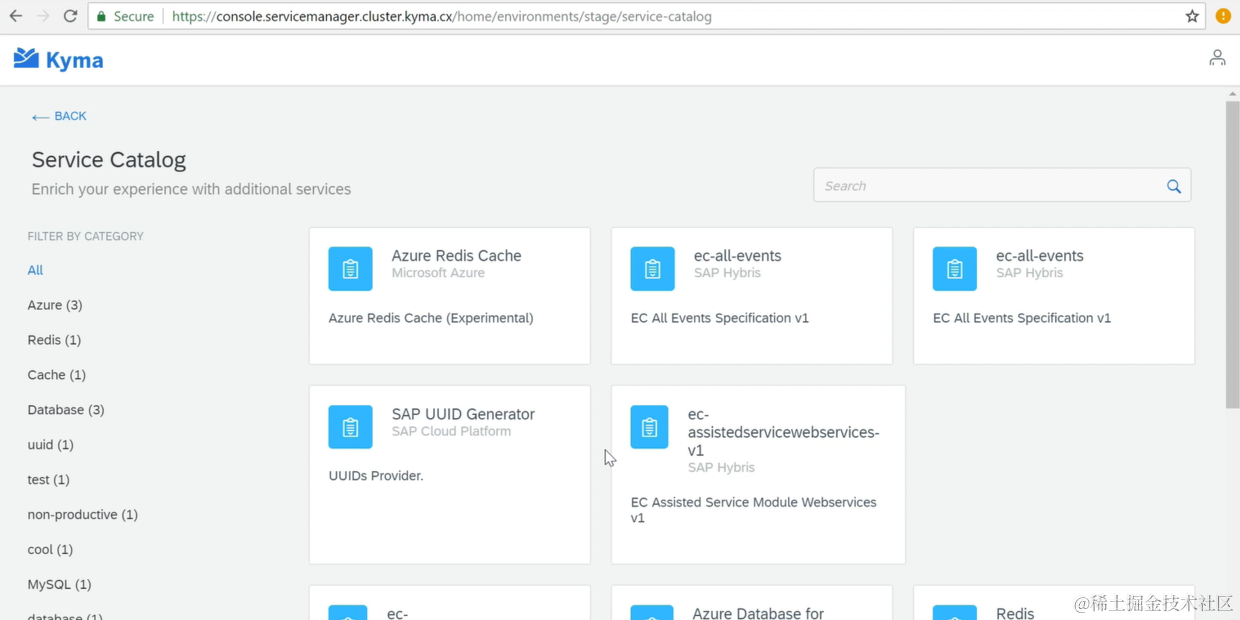Image resolution: width=1240 pixels, height=620 pixels.
Task: Filter by Azure (3) category
Action: pyautogui.click(x=55, y=305)
